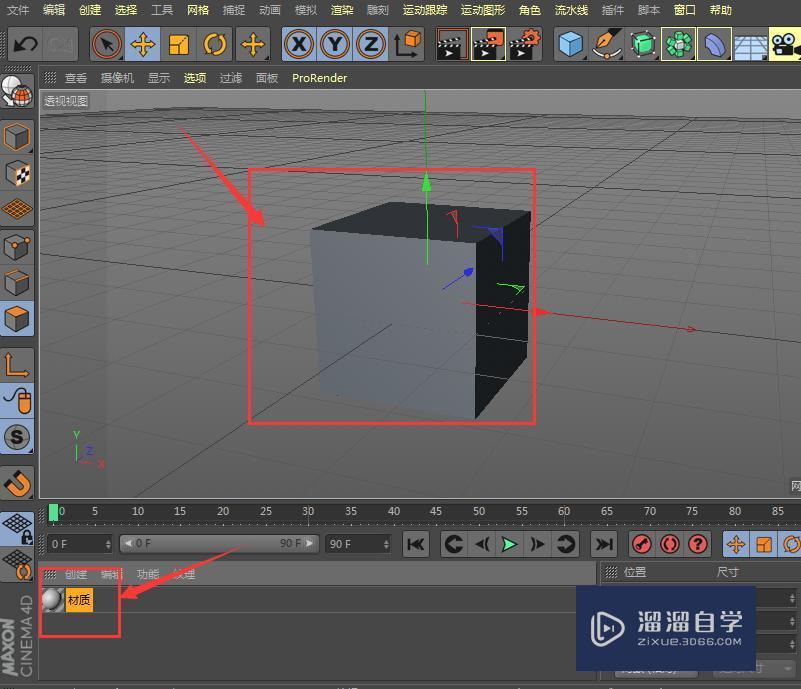
Task: Click the Go to End button
Action: [x=604, y=544]
